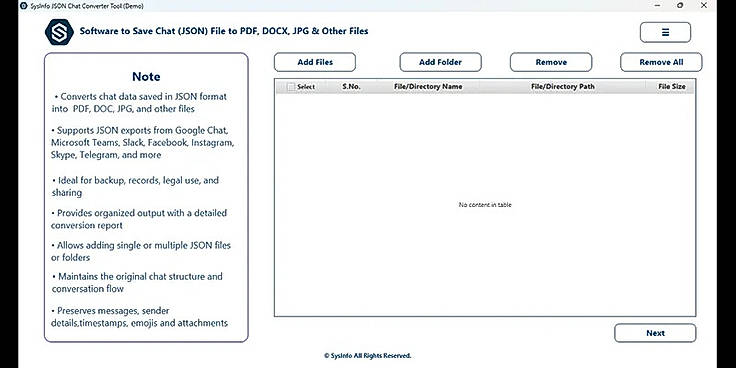Click the S.No. column header

351,86
